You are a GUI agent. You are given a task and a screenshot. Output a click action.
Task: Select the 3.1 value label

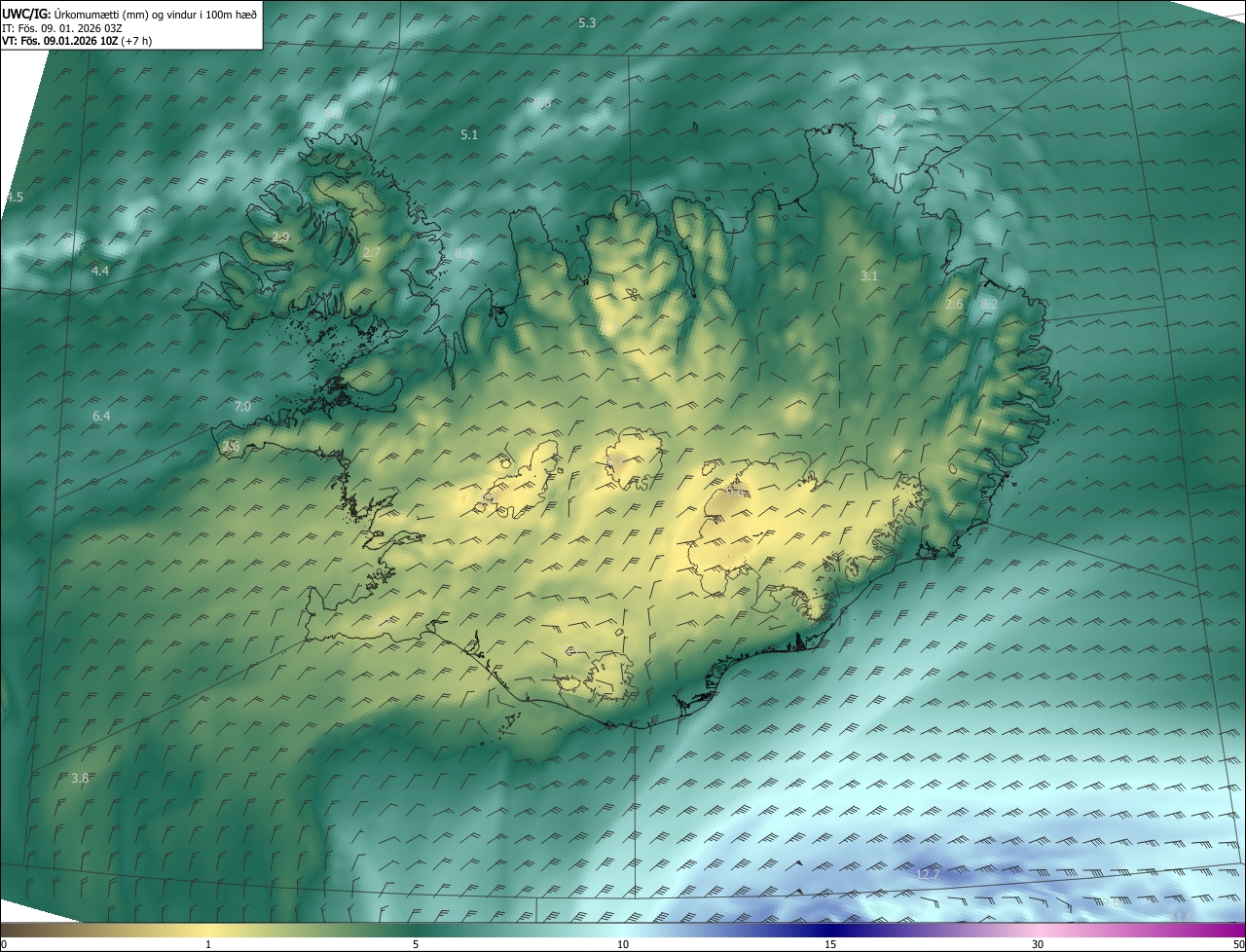[x=869, y=276]
